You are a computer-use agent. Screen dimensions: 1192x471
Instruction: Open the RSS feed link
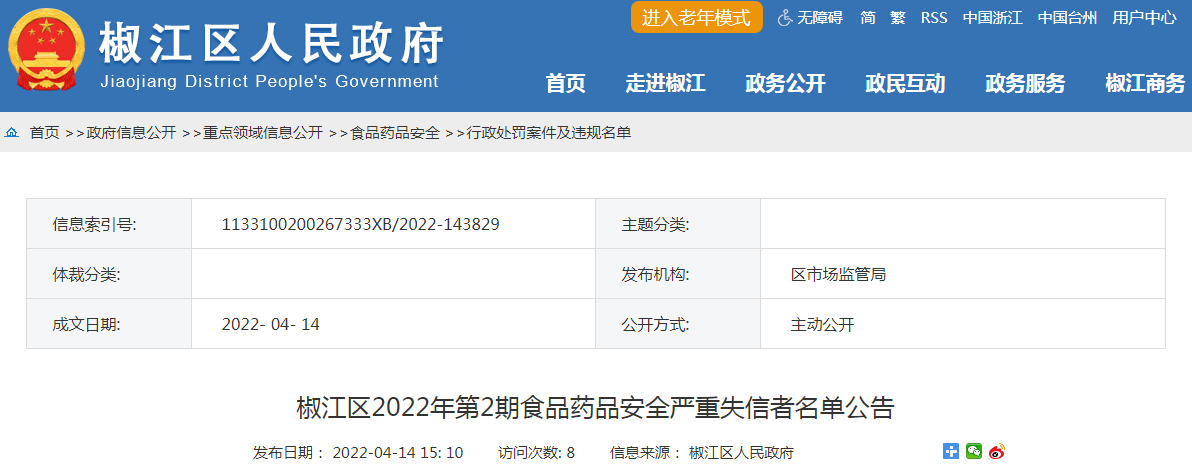pyautogui.click(x=934, y=17)
